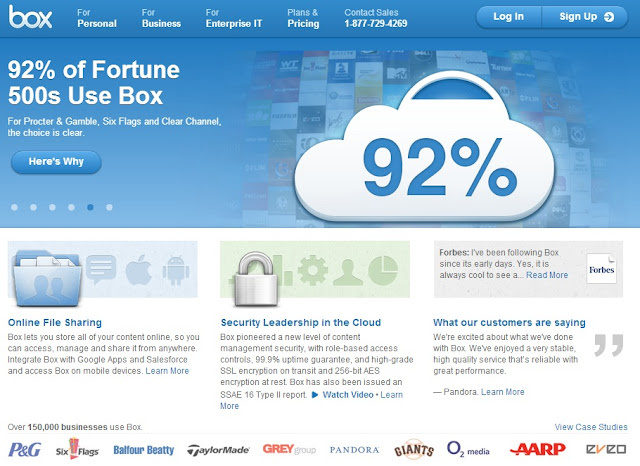Select the second carousel dot
The image size is (640, 466).
(33, 207)
